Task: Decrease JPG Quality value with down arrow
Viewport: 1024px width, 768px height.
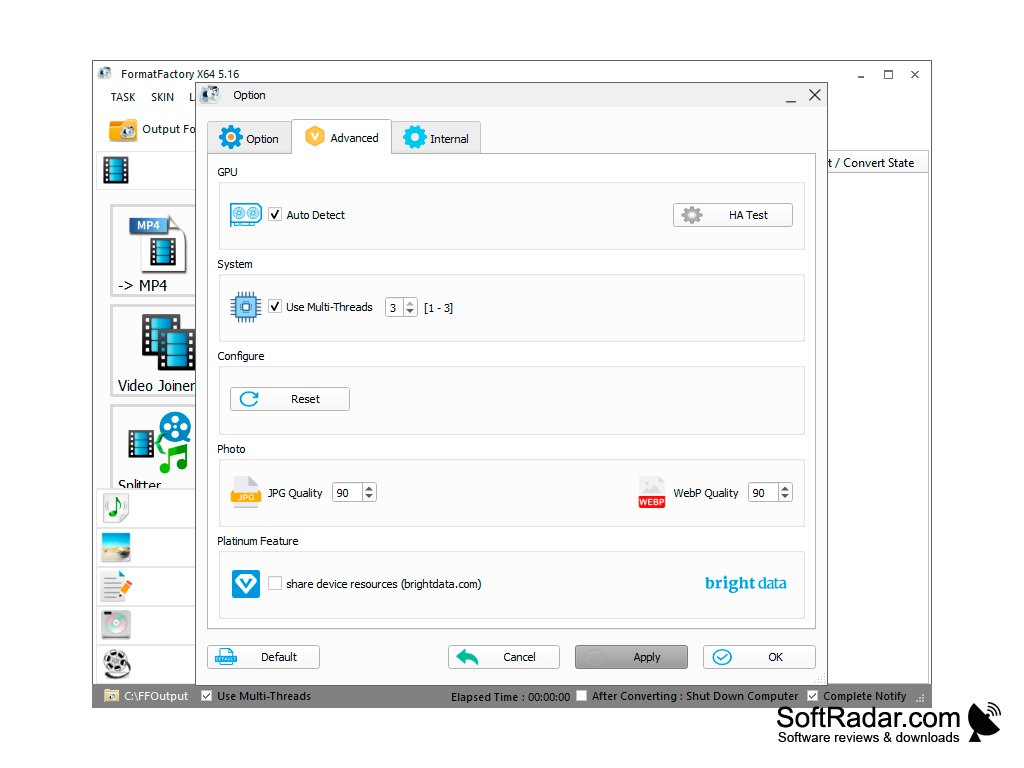Action: tap(370, 496)
